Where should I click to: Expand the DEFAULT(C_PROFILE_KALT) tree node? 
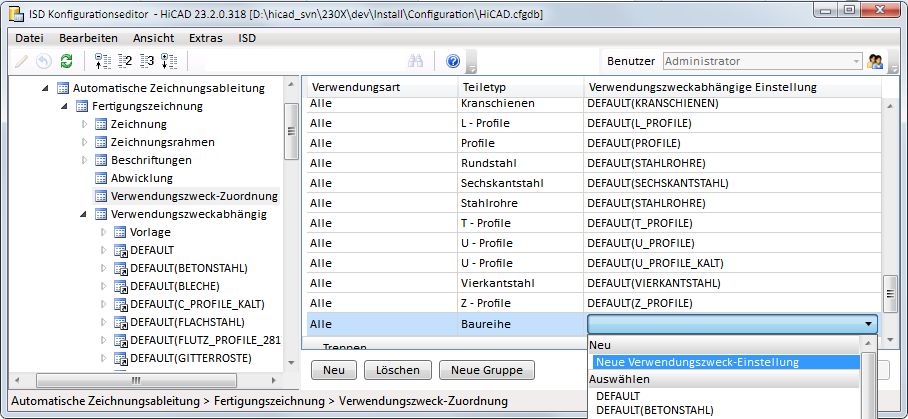[x=104, y=304]
